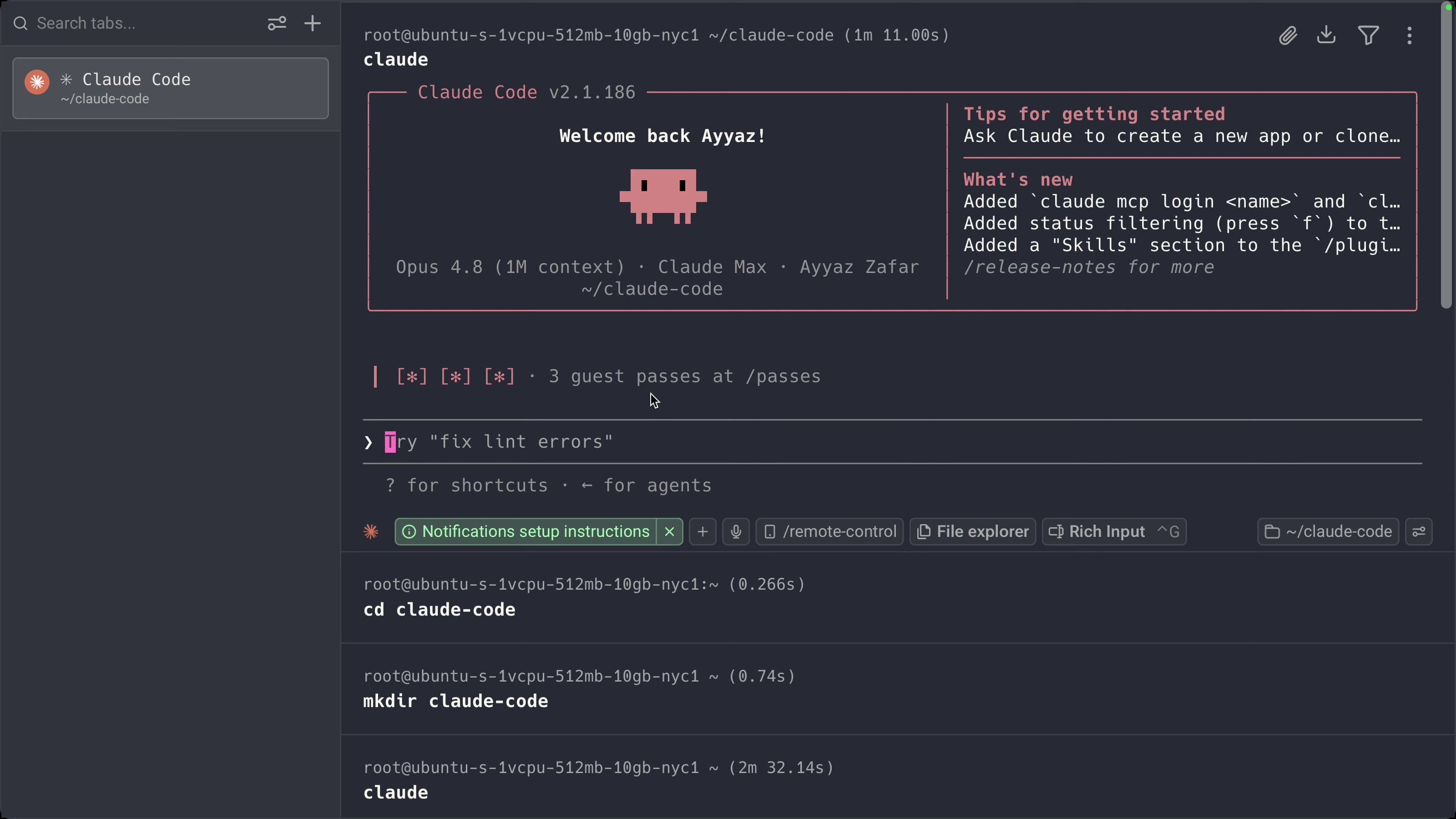This screenshot has height=819, width=1456.
Task: Click the Claude avatar icon in sidebar tab
Action: coord(37,81)
